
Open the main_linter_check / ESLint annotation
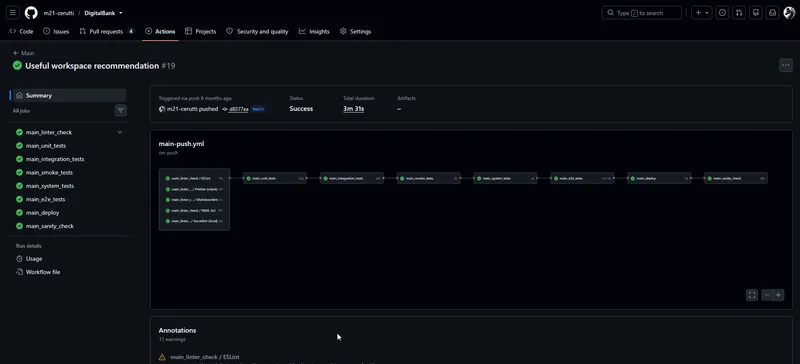205,357
